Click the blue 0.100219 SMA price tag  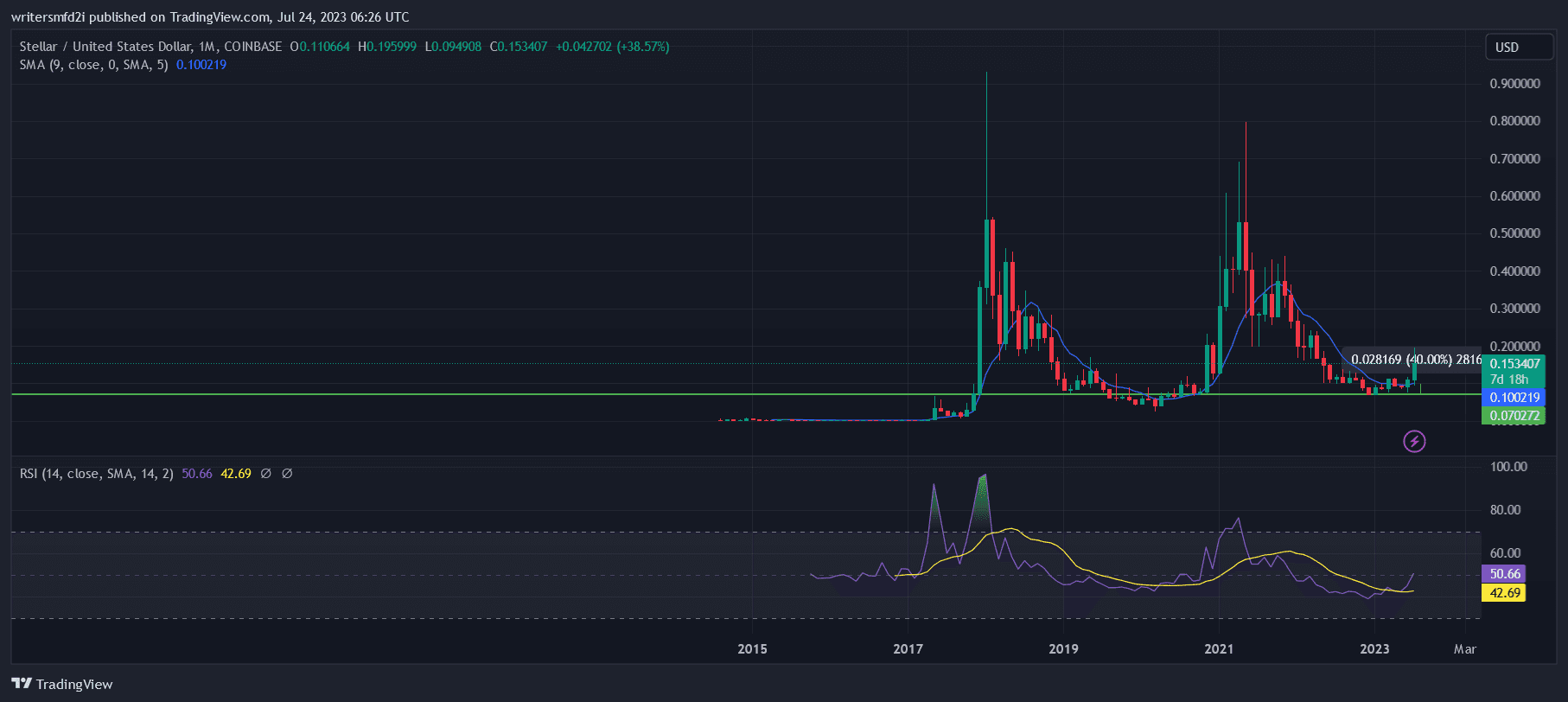[1514, 398]
